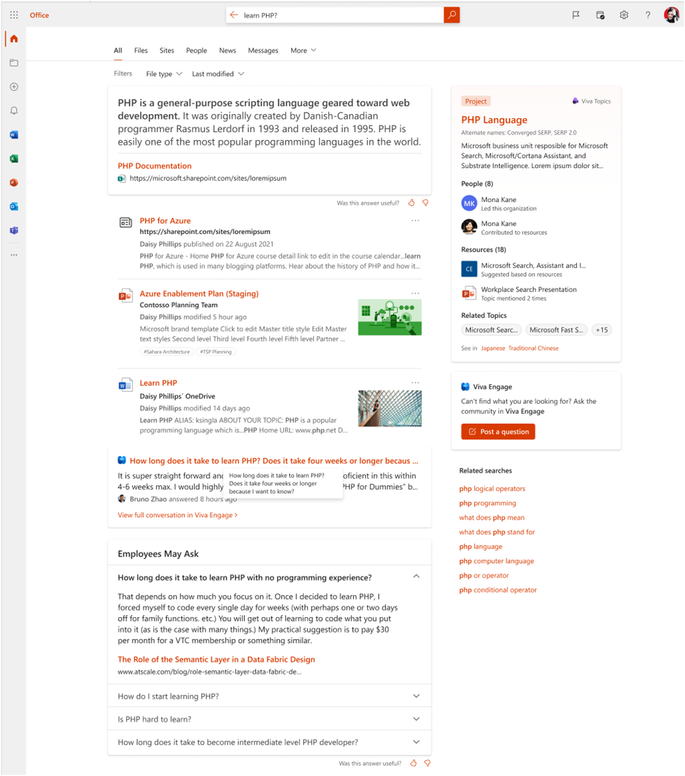Viewport: 685px width, 776px height.
Task: Open the More tab dropdown
Action: 303,50
